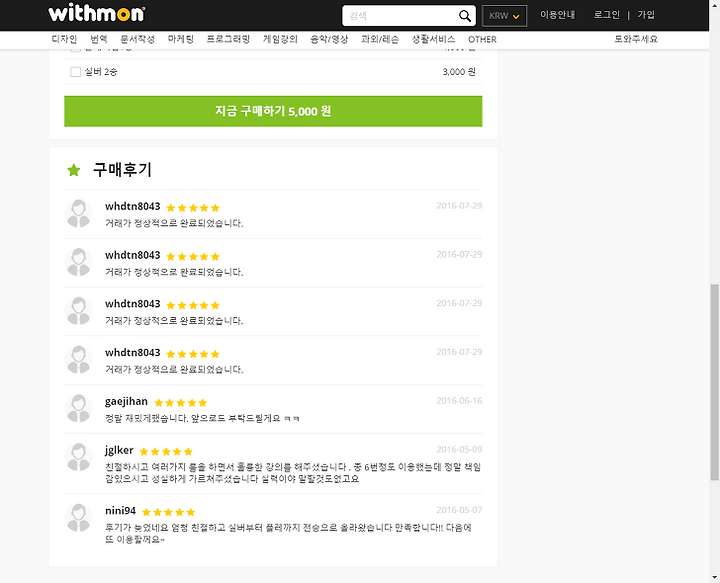Open the 게임강의 category menu
This screenshot has width=720, height=583.
click(280, 39)
